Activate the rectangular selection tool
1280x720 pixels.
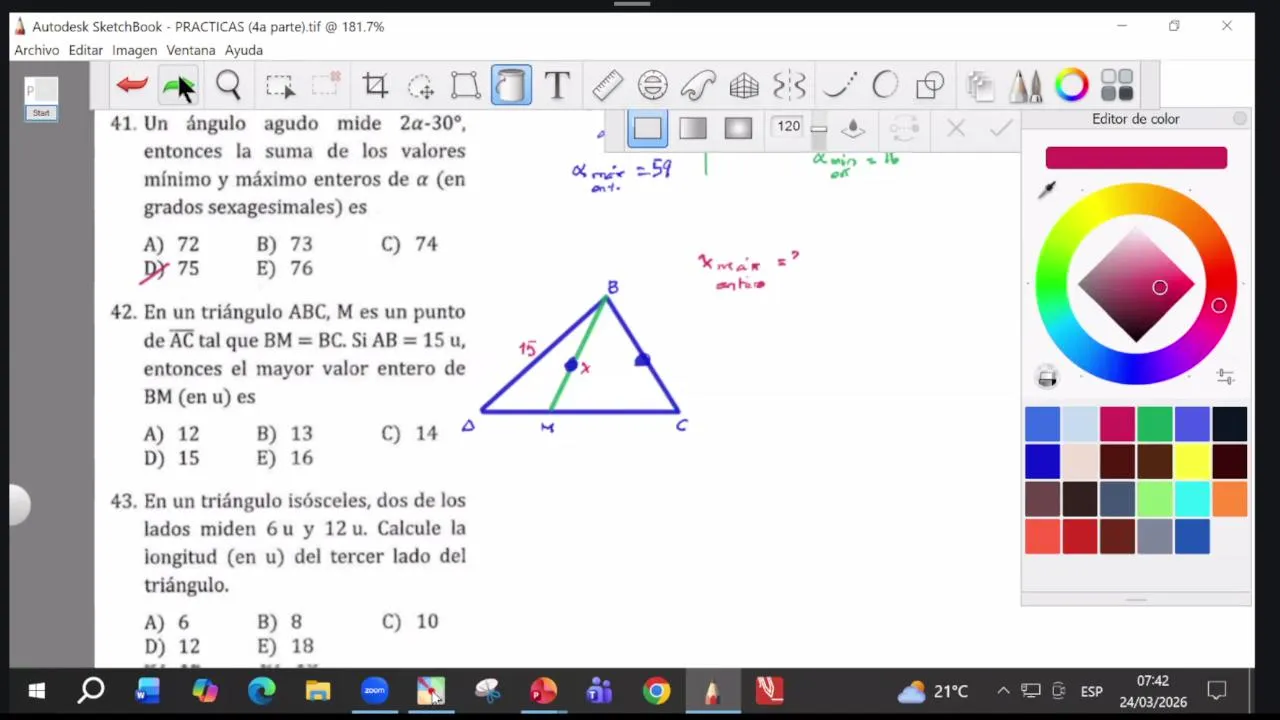pos(280,86)
